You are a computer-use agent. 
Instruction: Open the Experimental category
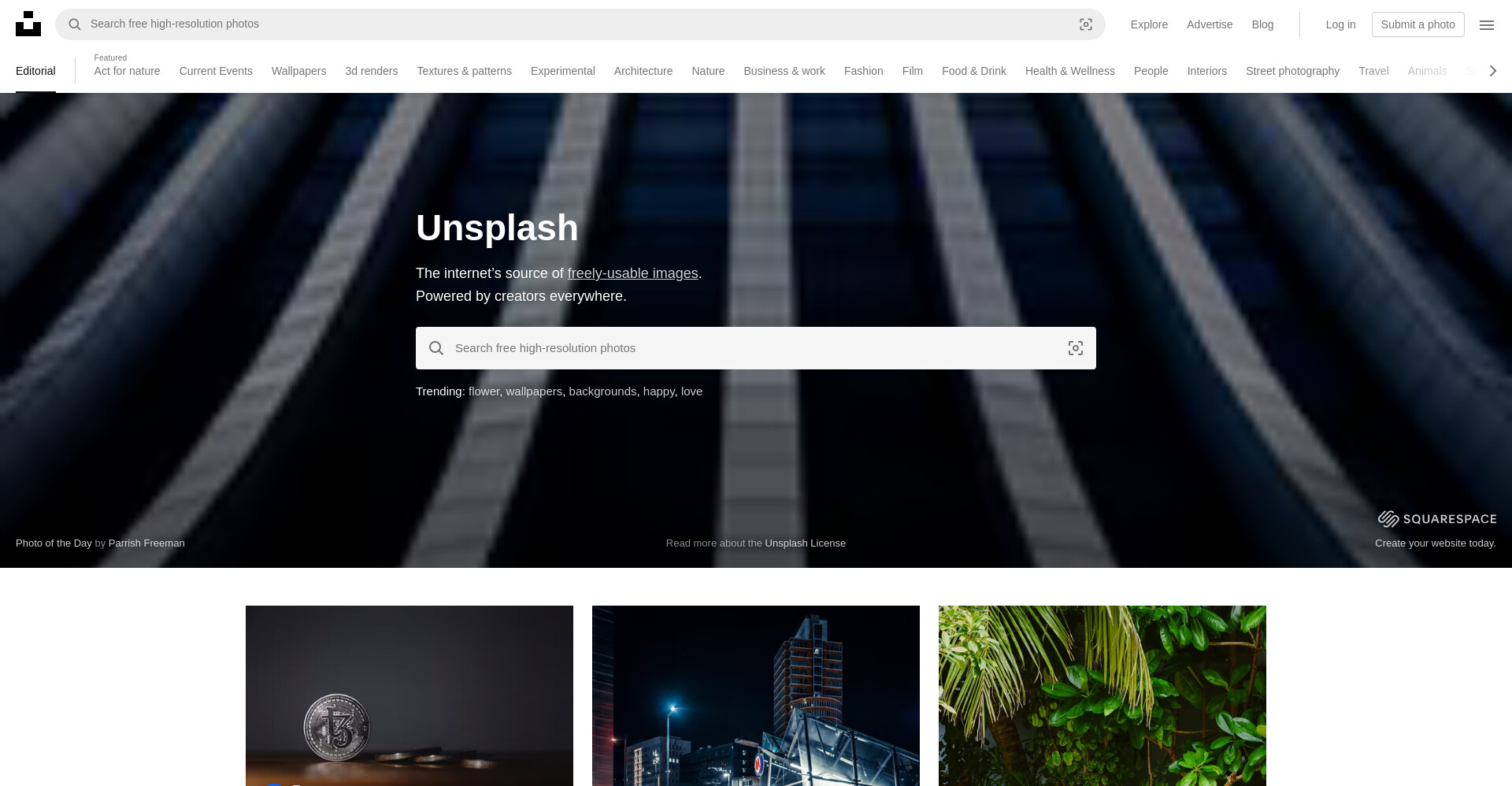pos(562,71)
